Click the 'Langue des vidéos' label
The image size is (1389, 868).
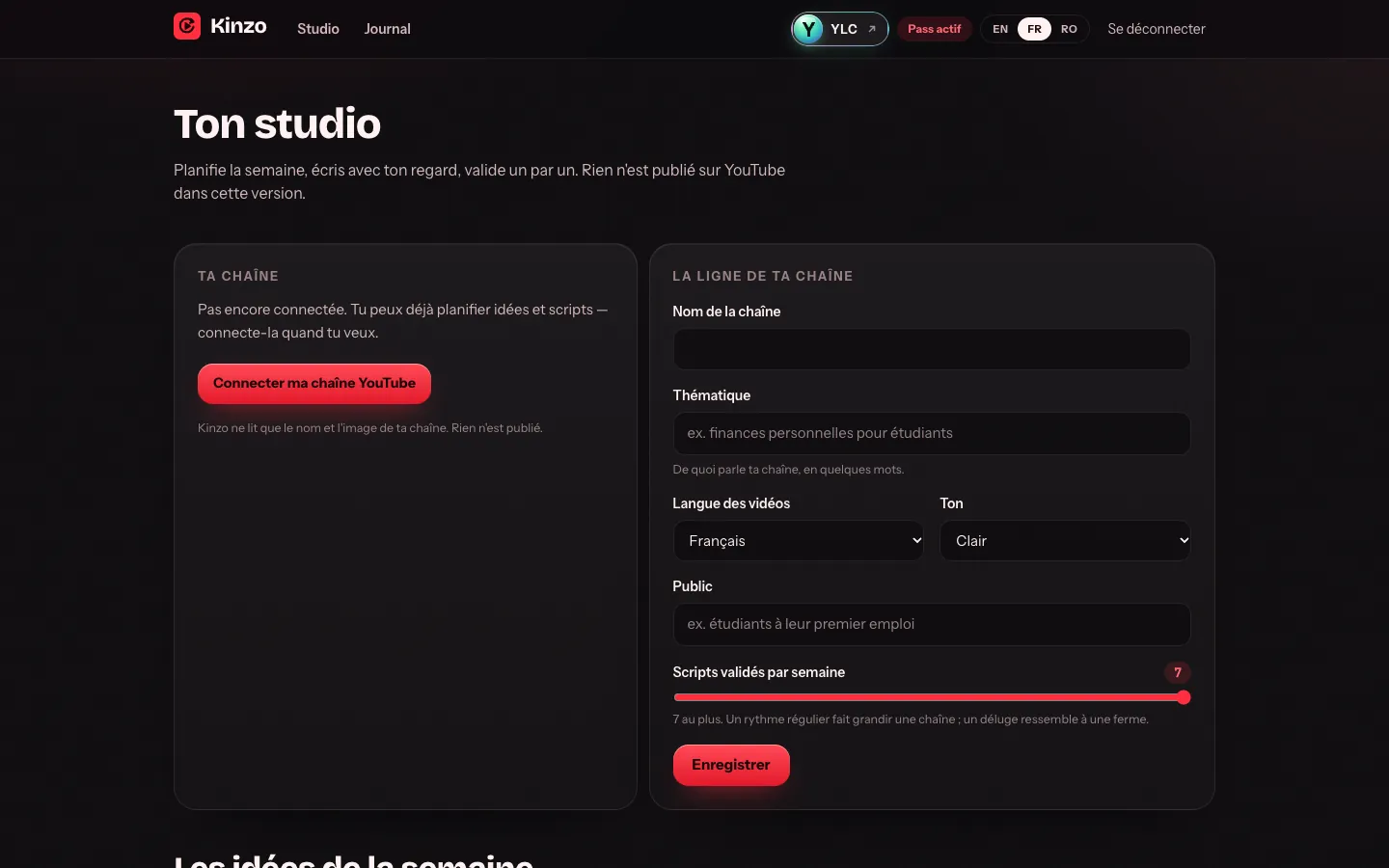731,503
